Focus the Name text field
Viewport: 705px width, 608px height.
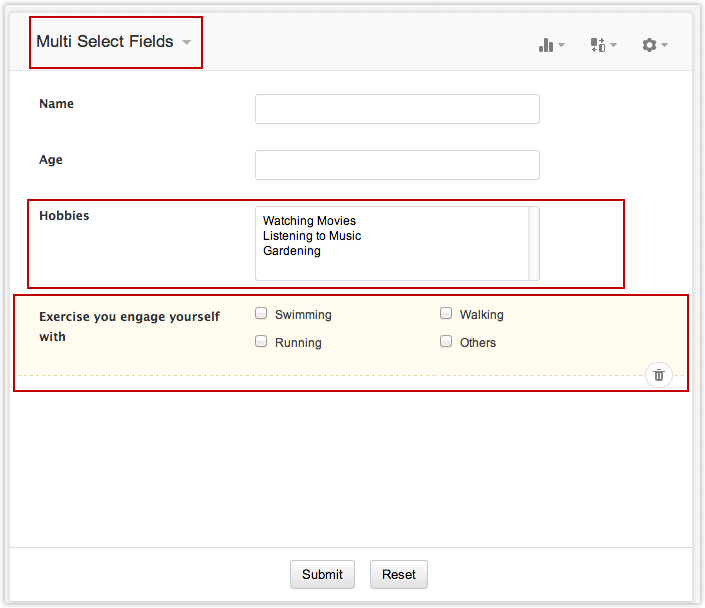pyautogui.click(x=397, y=109)
